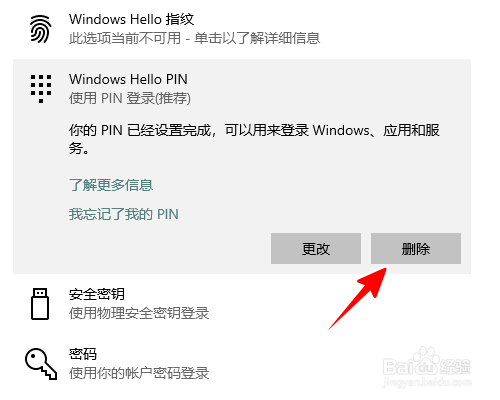Click the 删除 button to remove PIN
The height and width of the screenshot is (400, 500).
[416, 249]
